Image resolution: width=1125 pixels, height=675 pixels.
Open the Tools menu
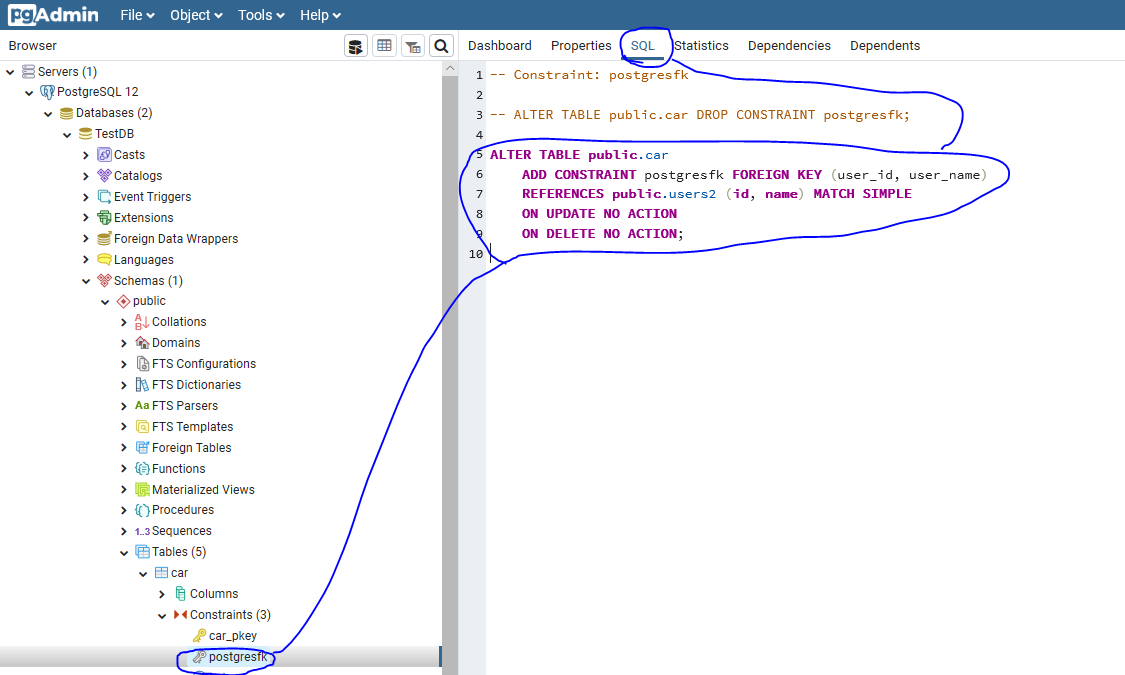click(261, 15)
